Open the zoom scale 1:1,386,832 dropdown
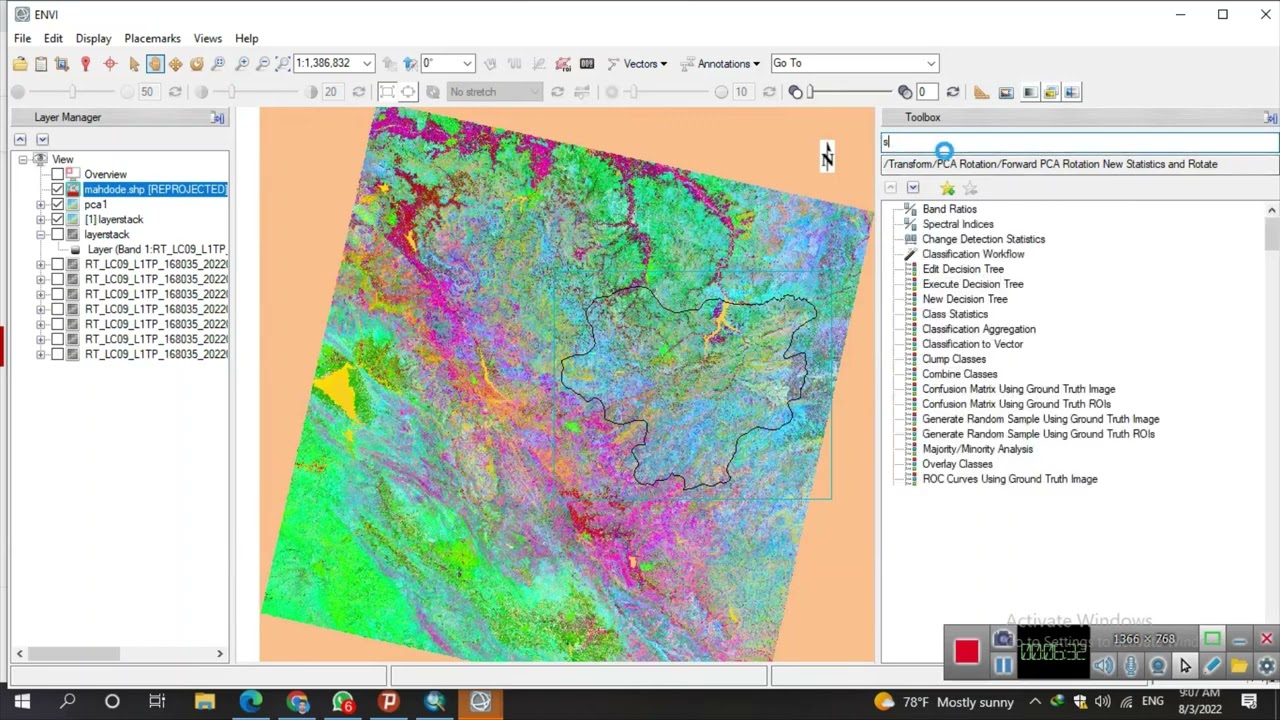Screen dimensions: 1280x720 367,64
